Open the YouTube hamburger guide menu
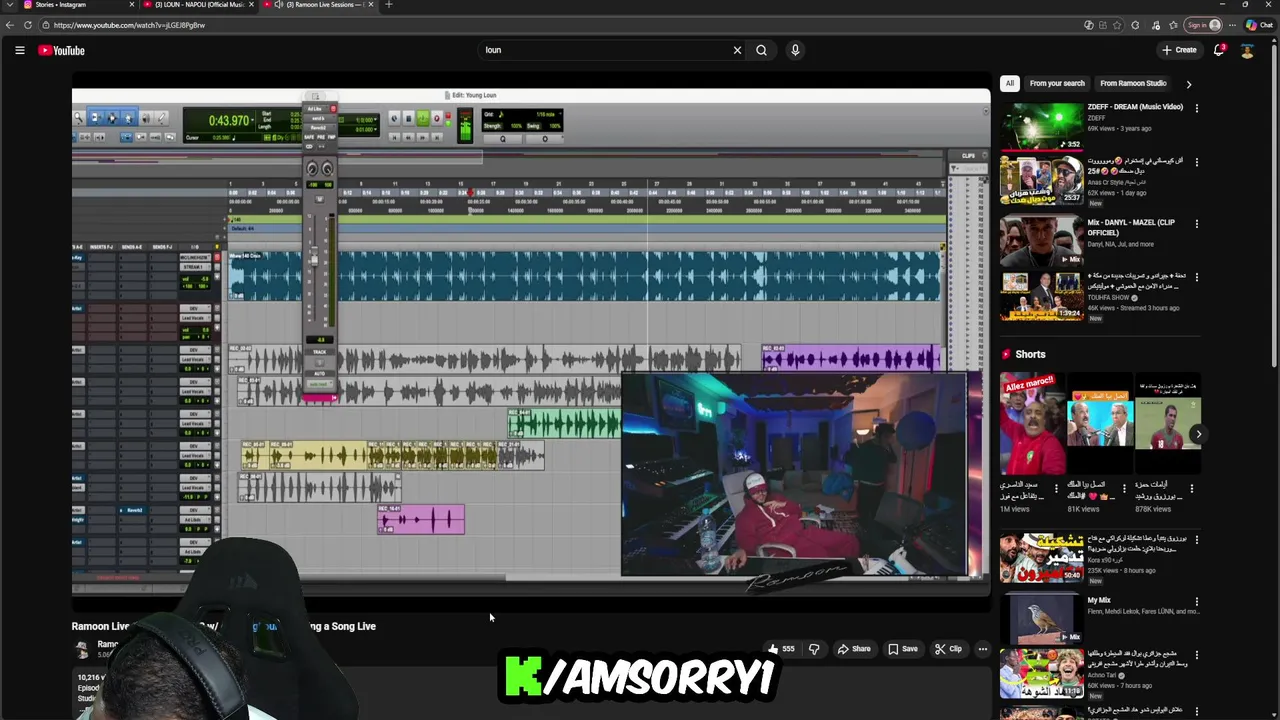Viewport: 1280px width, 720px height. (19, 50)
